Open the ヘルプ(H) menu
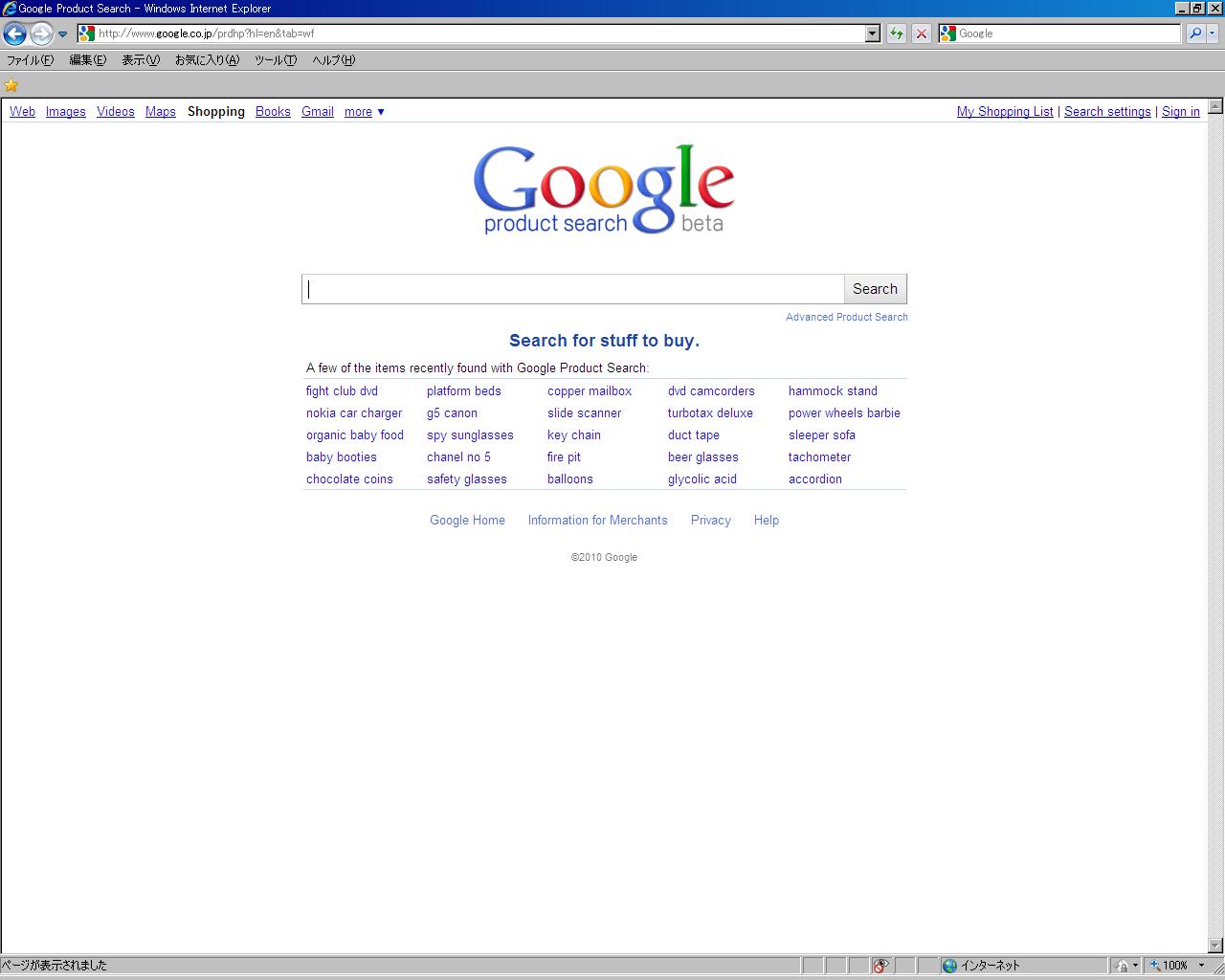Image resolution: width=1225 pixels, height=980 pixels. tap(334, 60)
